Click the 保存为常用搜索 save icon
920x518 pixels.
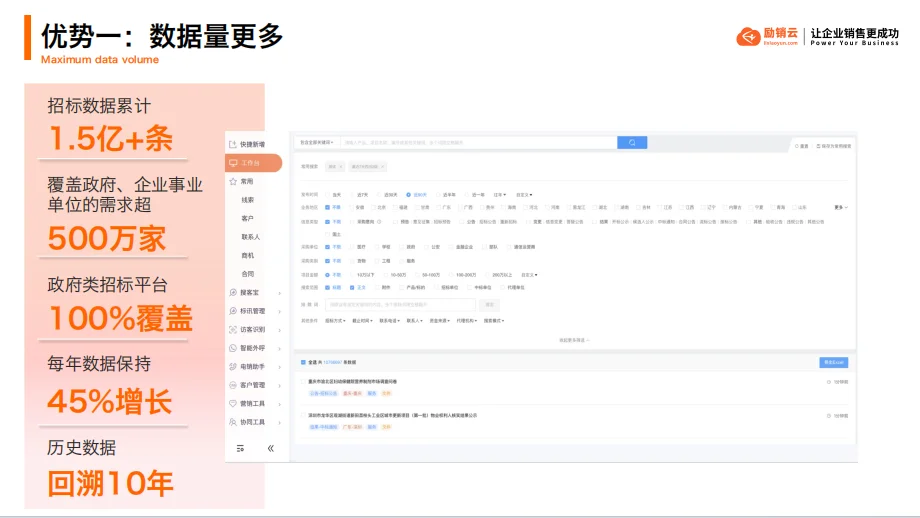tap(818, 146)
